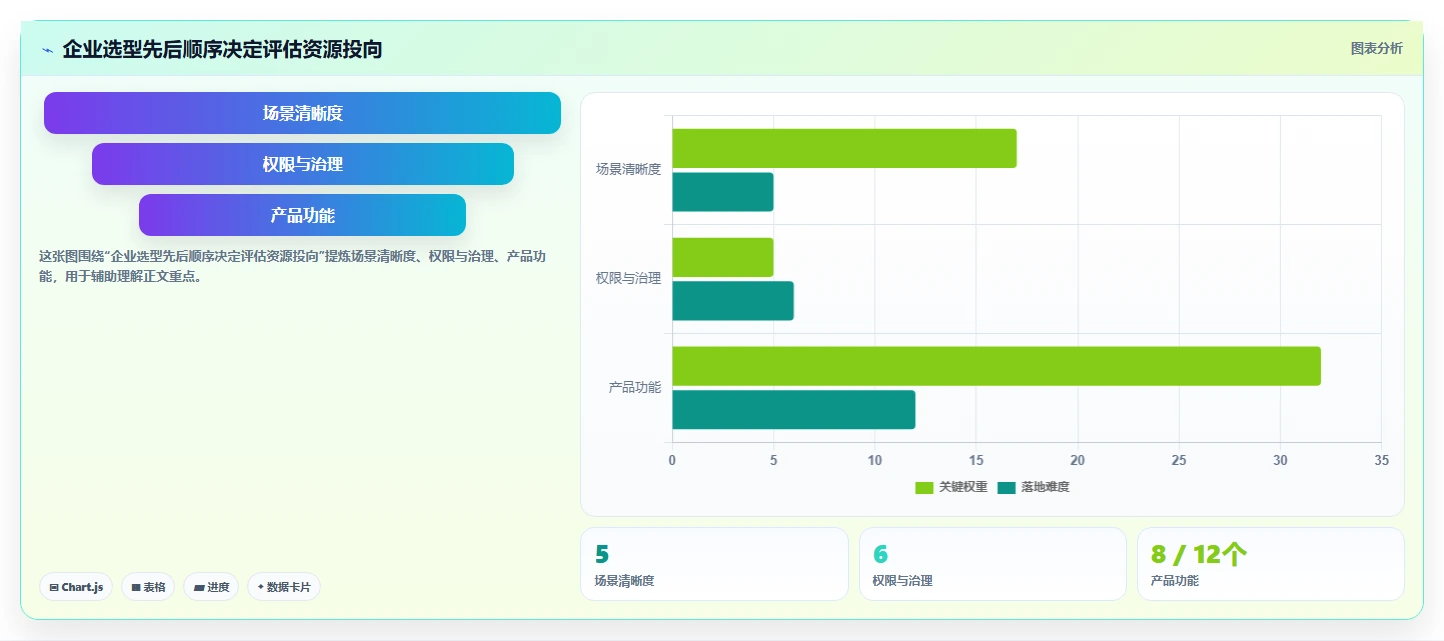Click the x-axis tick value 20
The width and height of the screenshot is (1444, 641).
pos(1077,460)
